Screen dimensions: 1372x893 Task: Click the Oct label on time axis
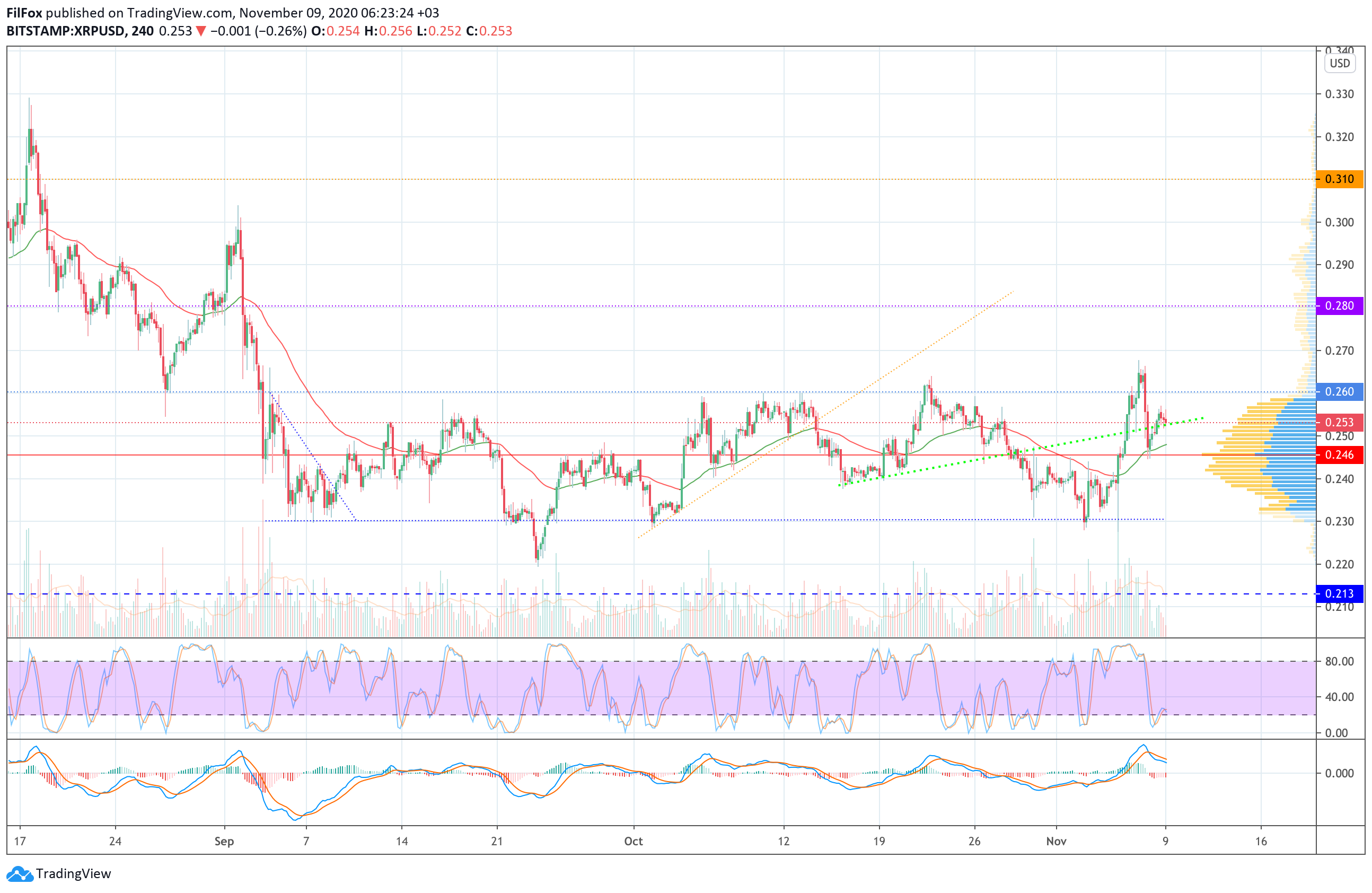(633, 841)
